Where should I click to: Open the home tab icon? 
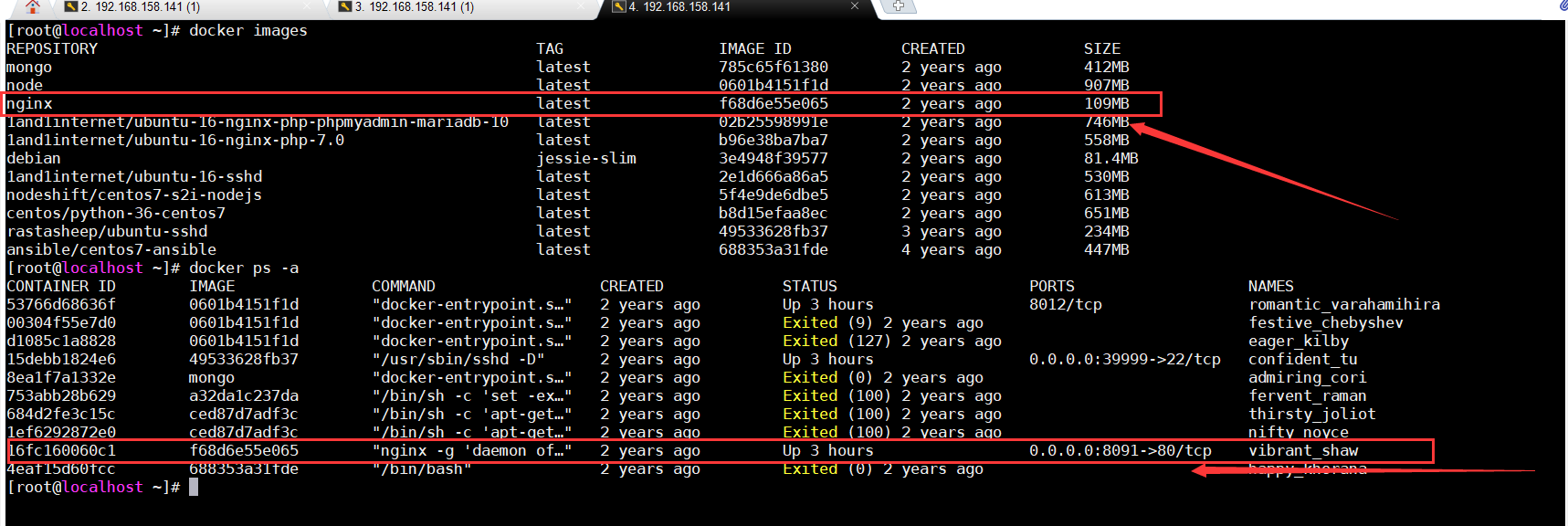(33, 6)
